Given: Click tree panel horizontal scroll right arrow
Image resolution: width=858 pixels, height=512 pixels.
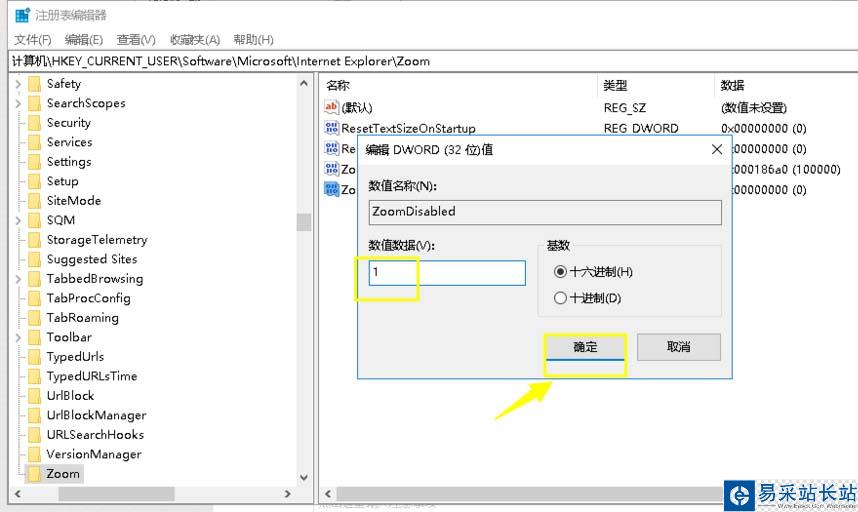Looking at the screenshot, I should [288, 493].
